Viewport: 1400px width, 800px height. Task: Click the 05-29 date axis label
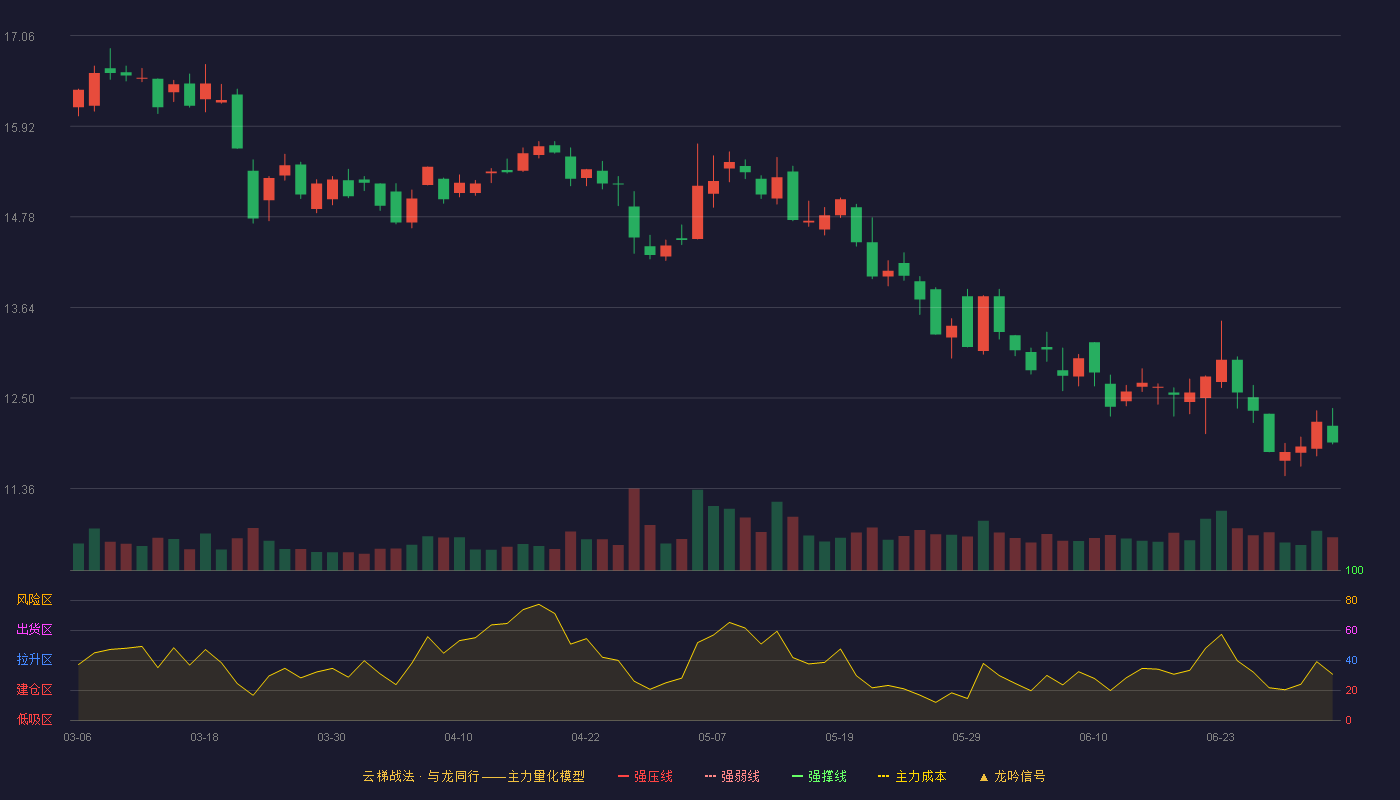[x=966, y=737]
